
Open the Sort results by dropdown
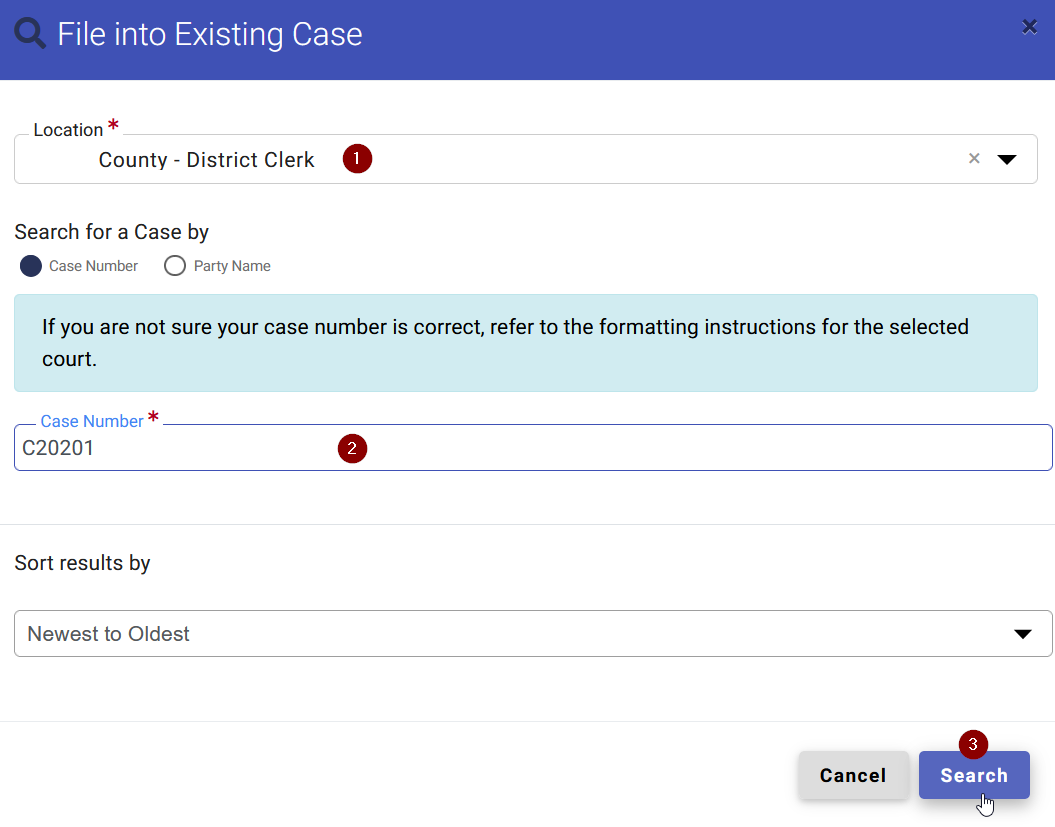1023,633
